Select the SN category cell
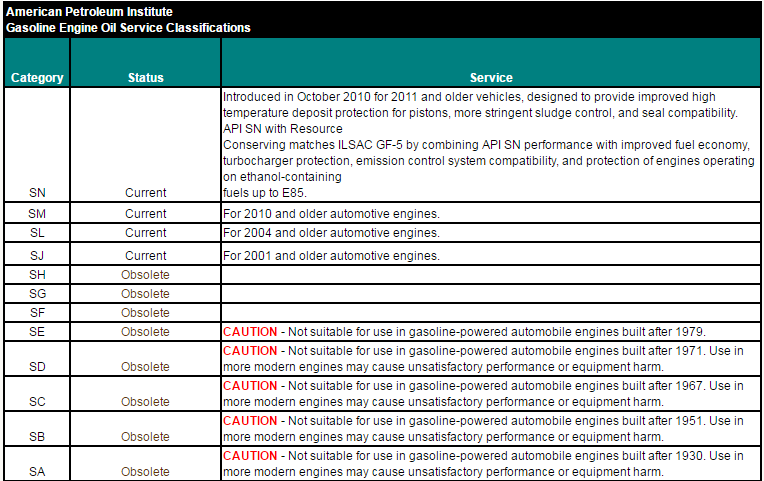 click(37, 192)
